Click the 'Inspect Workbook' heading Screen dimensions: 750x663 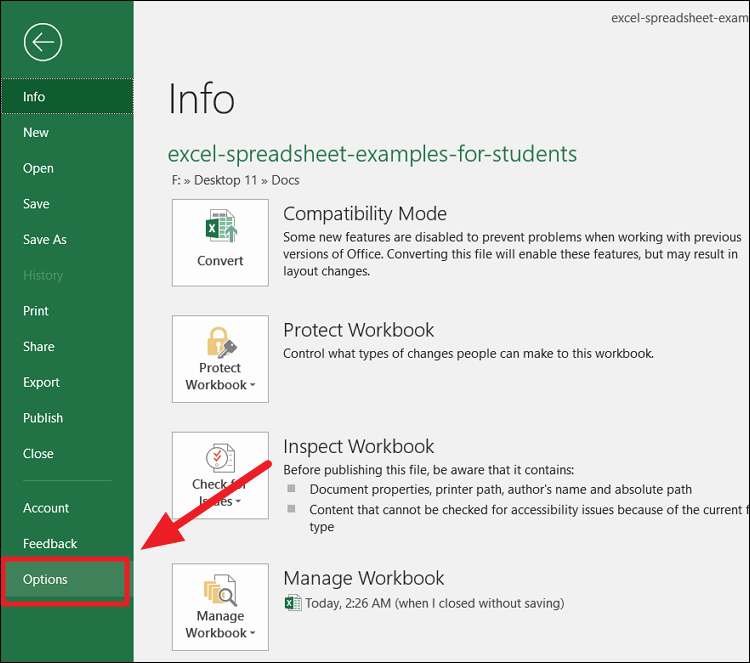pyautogui.click(x=358, y=447)
